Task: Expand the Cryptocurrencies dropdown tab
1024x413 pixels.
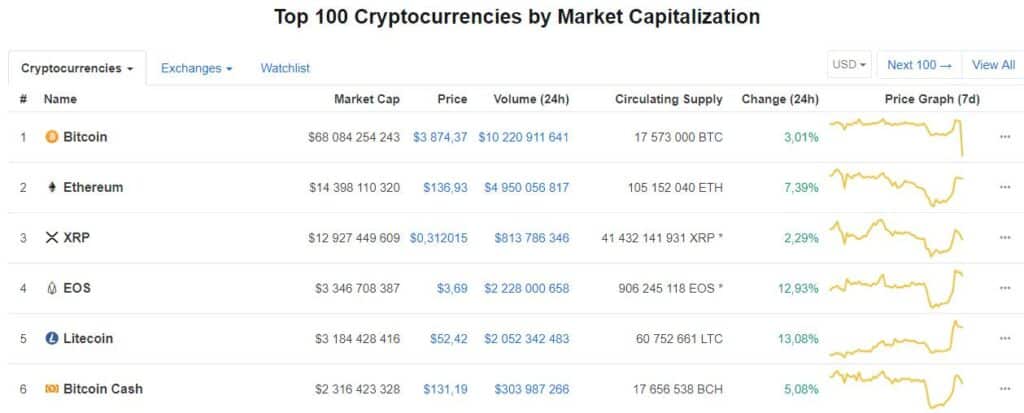Action: coord(78,68)
